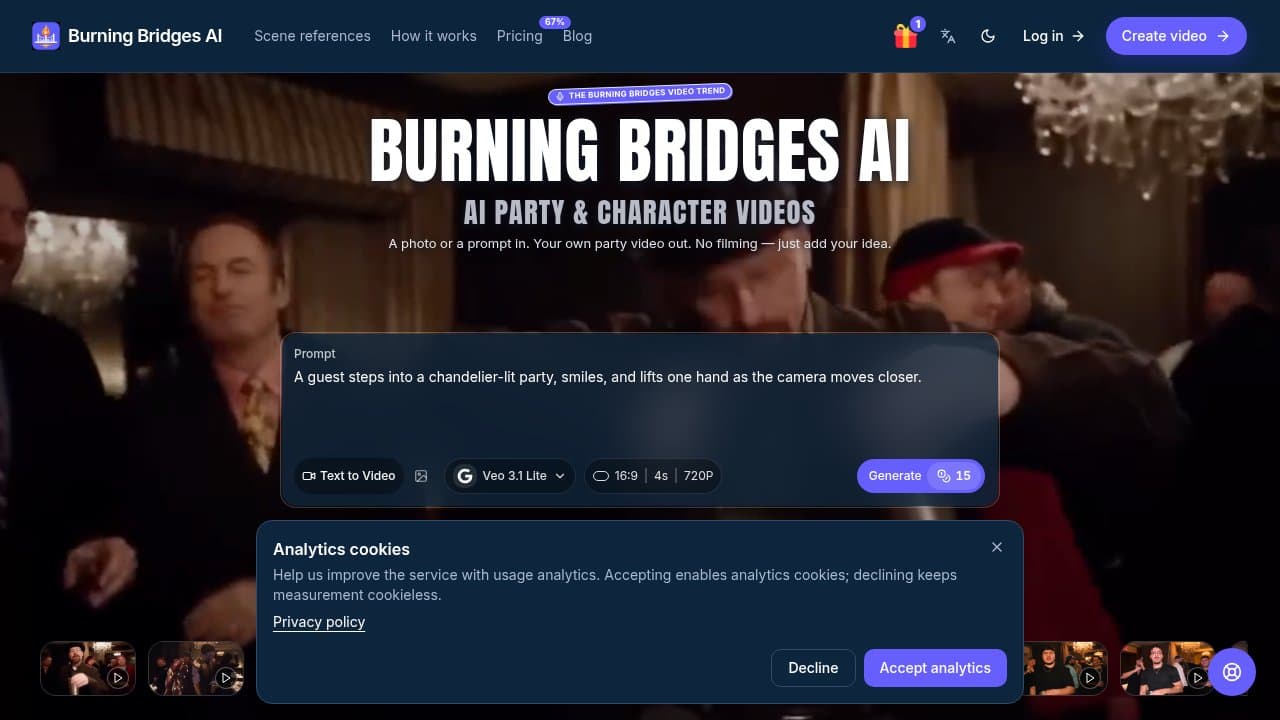Play the first sample video thumbnail
Image resolution: width=1280 pixels, height=720 pixels.
coord(88,668)
